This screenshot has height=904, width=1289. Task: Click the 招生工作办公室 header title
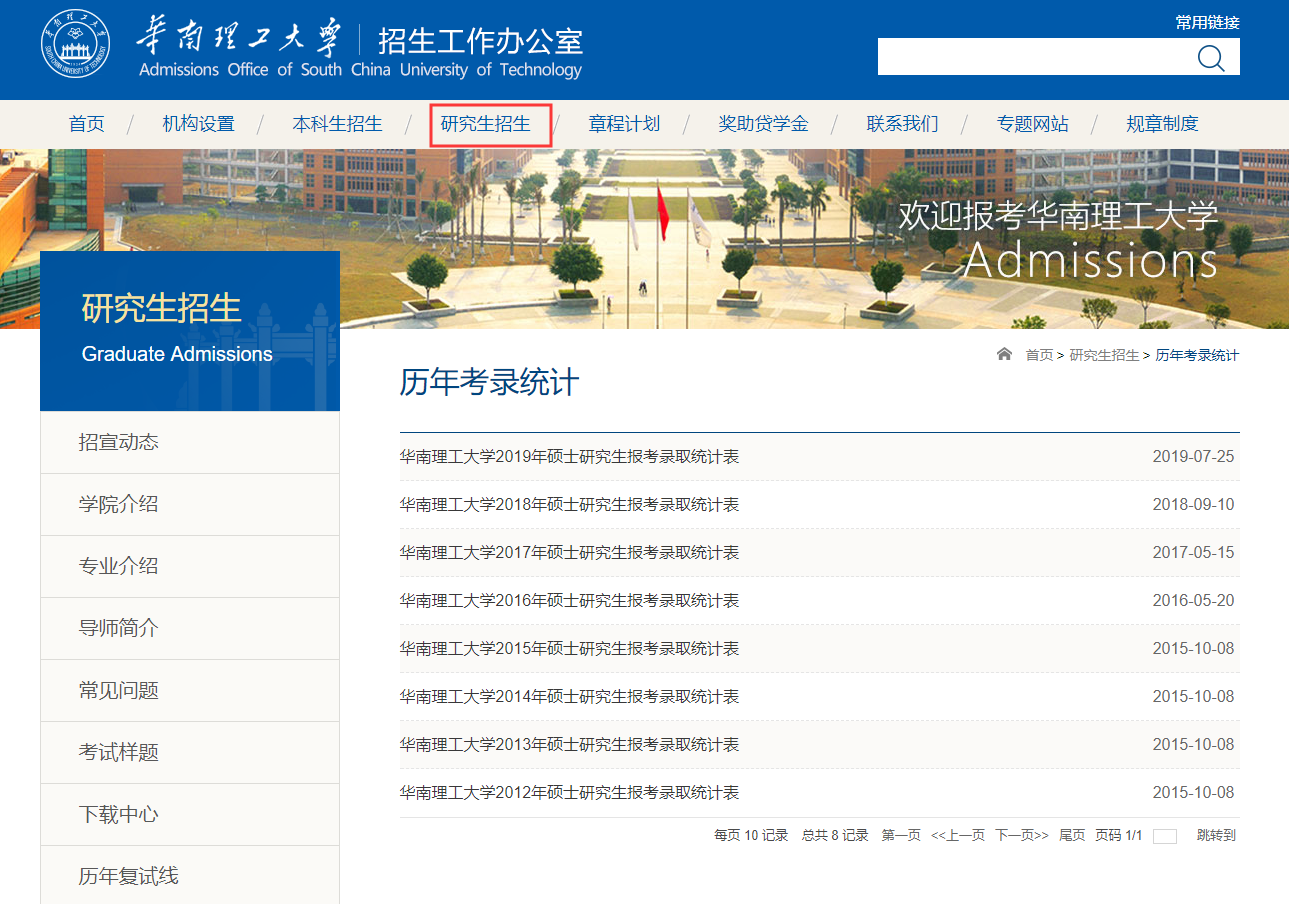[x=480, y=41]
